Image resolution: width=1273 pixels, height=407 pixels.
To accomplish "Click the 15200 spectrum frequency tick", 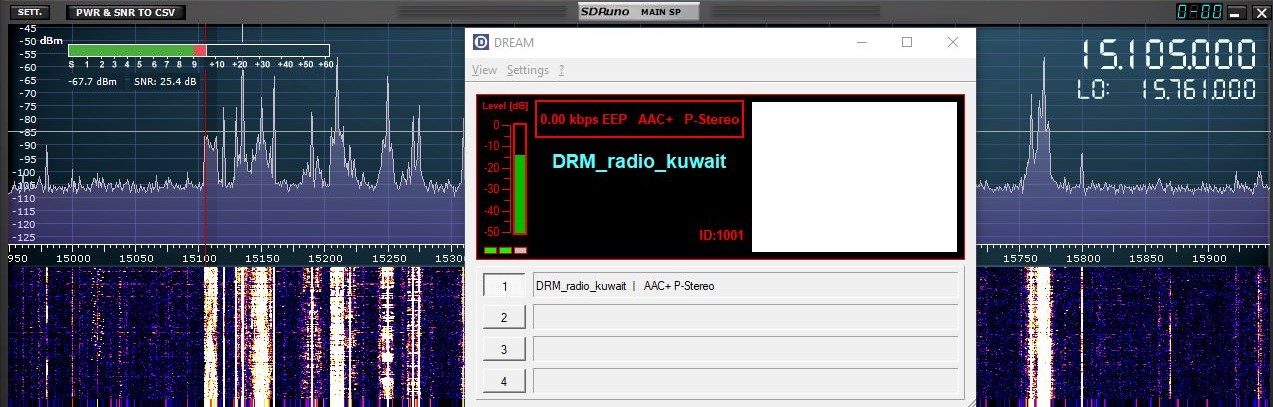I will click(327, 258).
